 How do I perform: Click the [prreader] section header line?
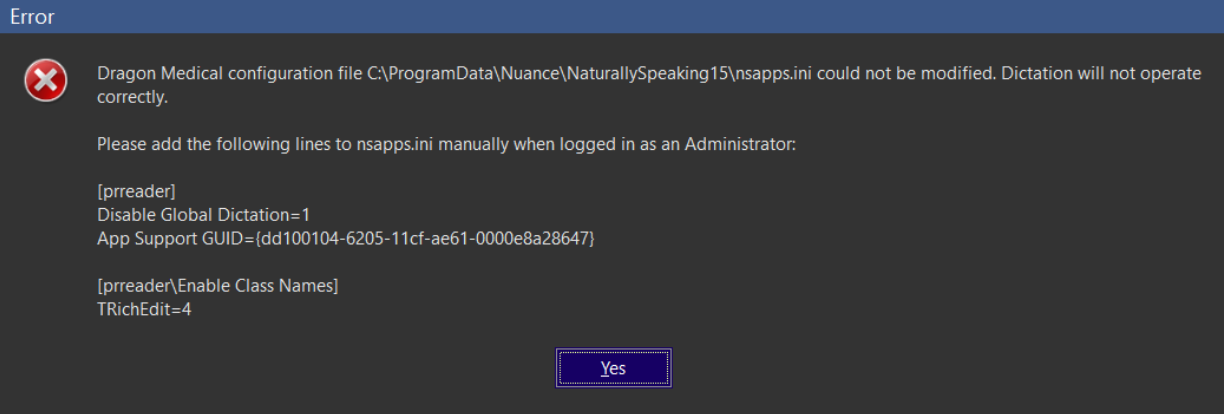pyautogui.click(x=136, y=191)
